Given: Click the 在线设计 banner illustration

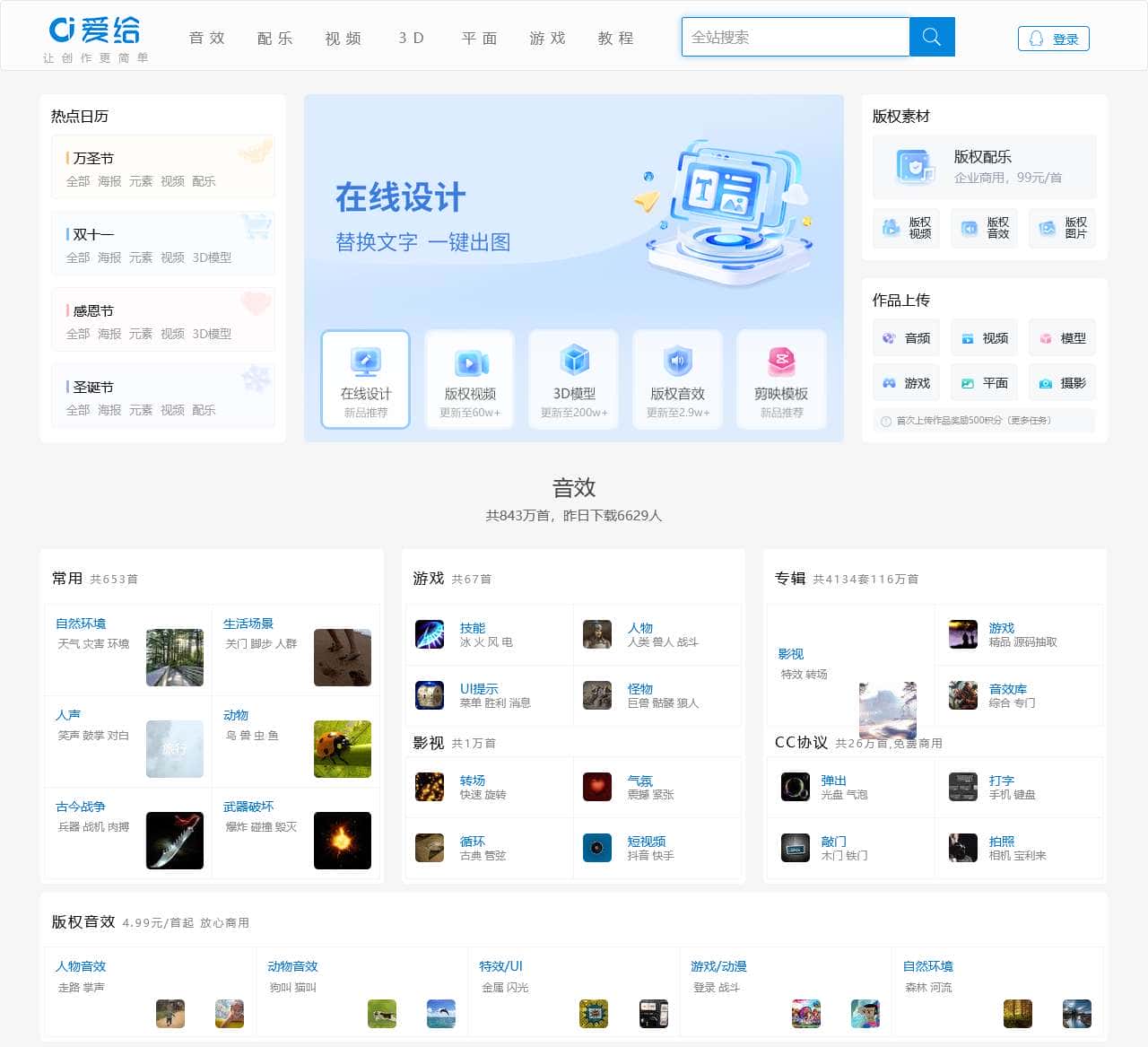Looking at the screenshot, I should click(x=726, y=212).
